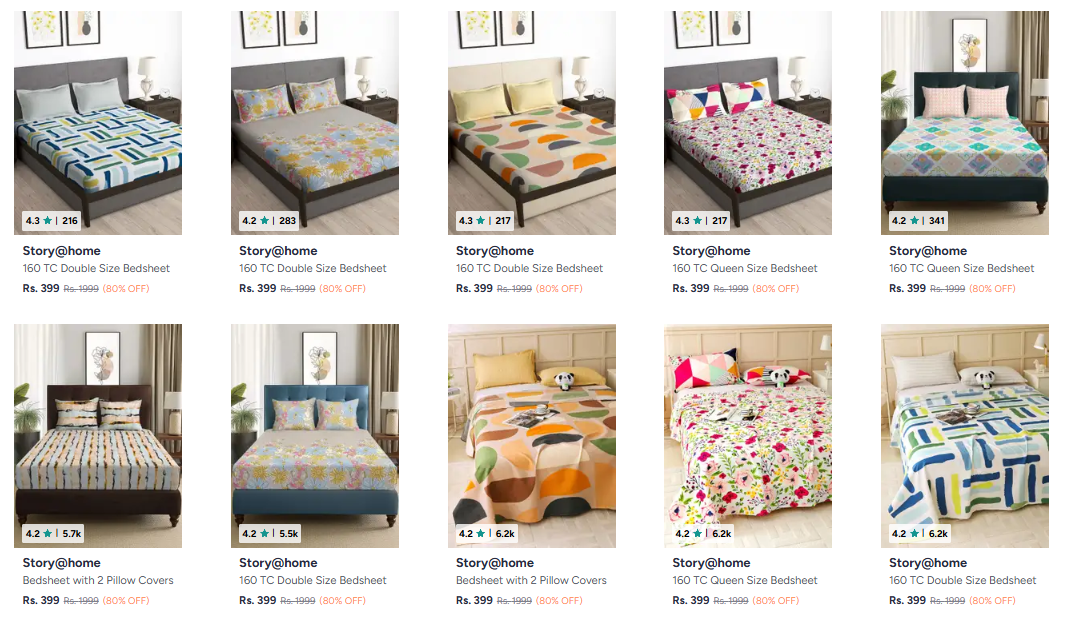The height and width of the screenshot is (620, 1065).
Task: Click the 5.5k reviews rating badge
Action: [x=270, y=534]
